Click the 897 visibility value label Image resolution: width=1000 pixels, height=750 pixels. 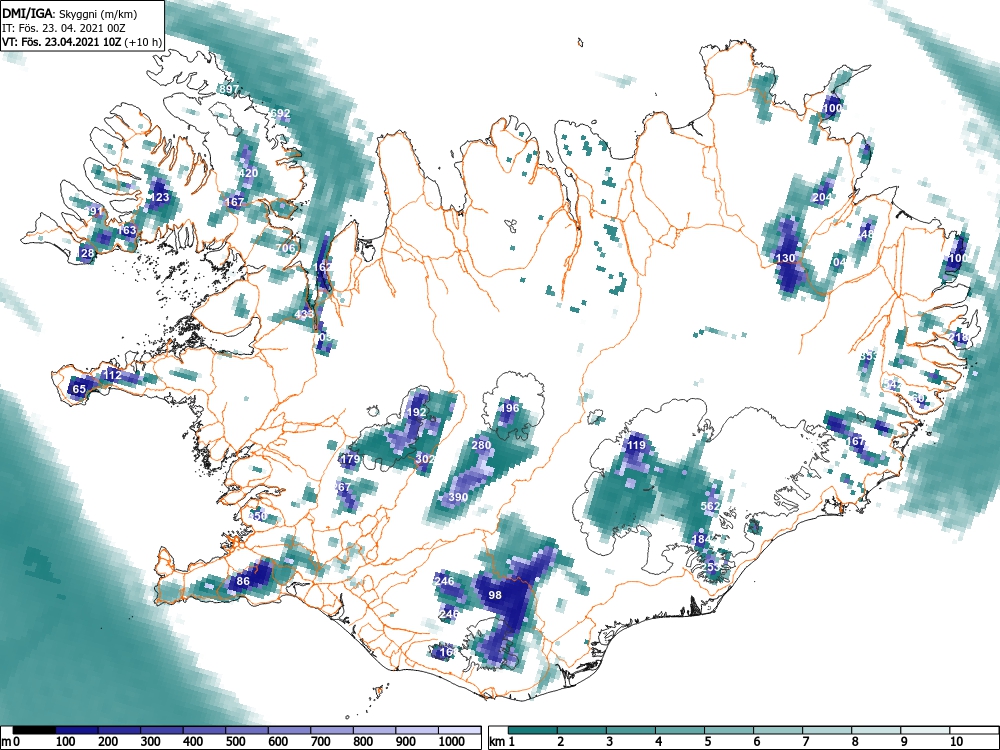pos(228,89)
